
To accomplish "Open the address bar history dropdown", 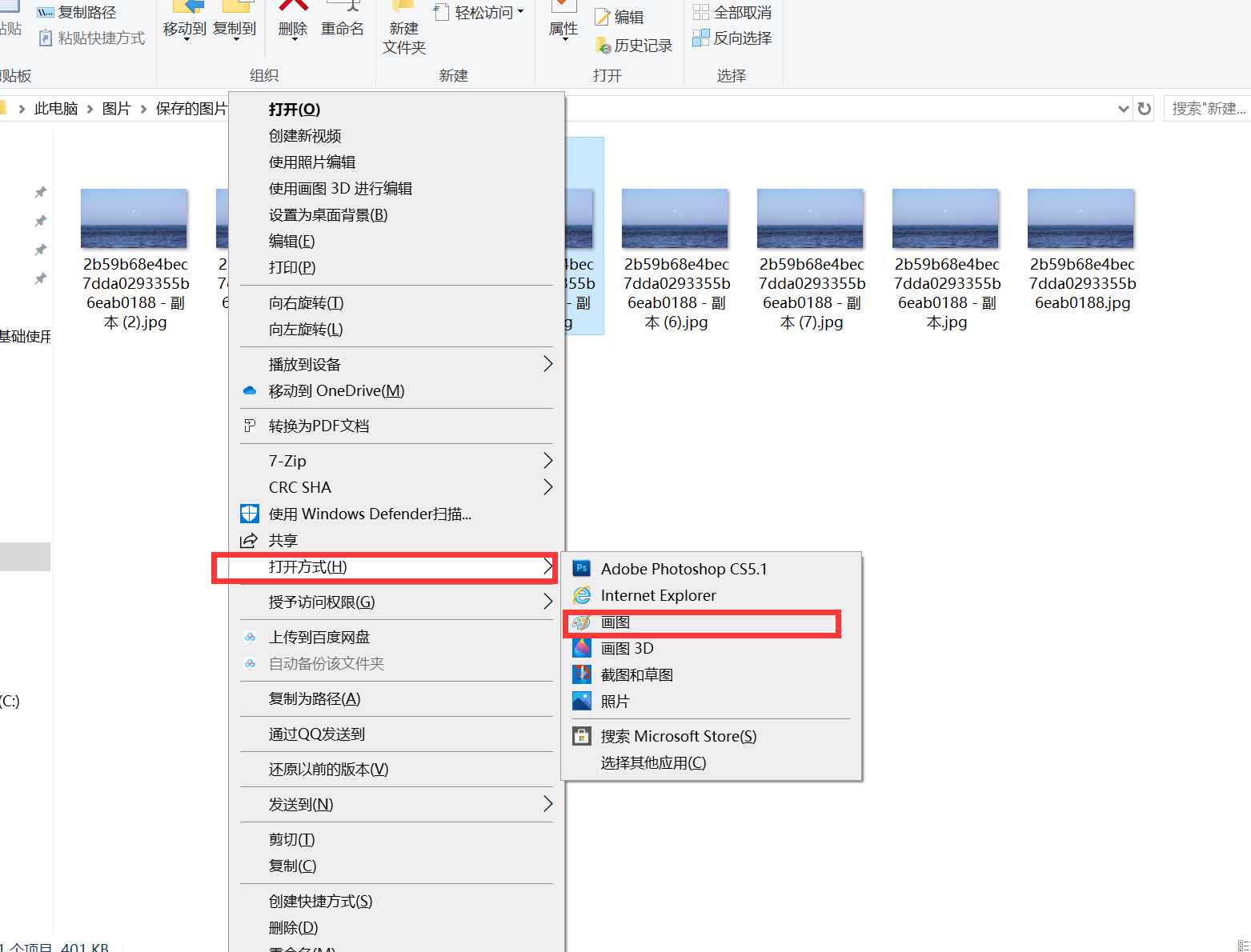I will 1123,108.
